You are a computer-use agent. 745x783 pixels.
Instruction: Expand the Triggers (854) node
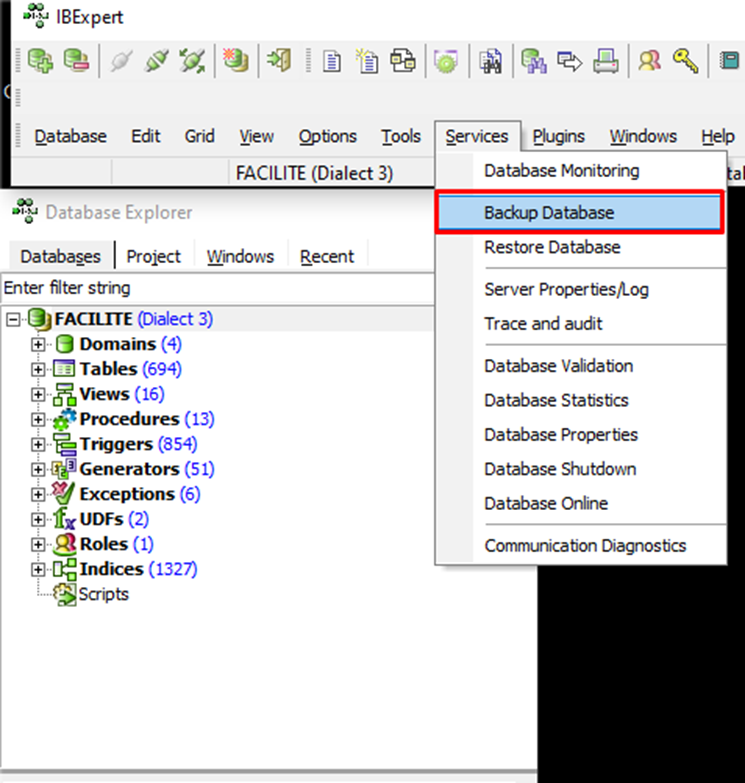pos(38,444)
